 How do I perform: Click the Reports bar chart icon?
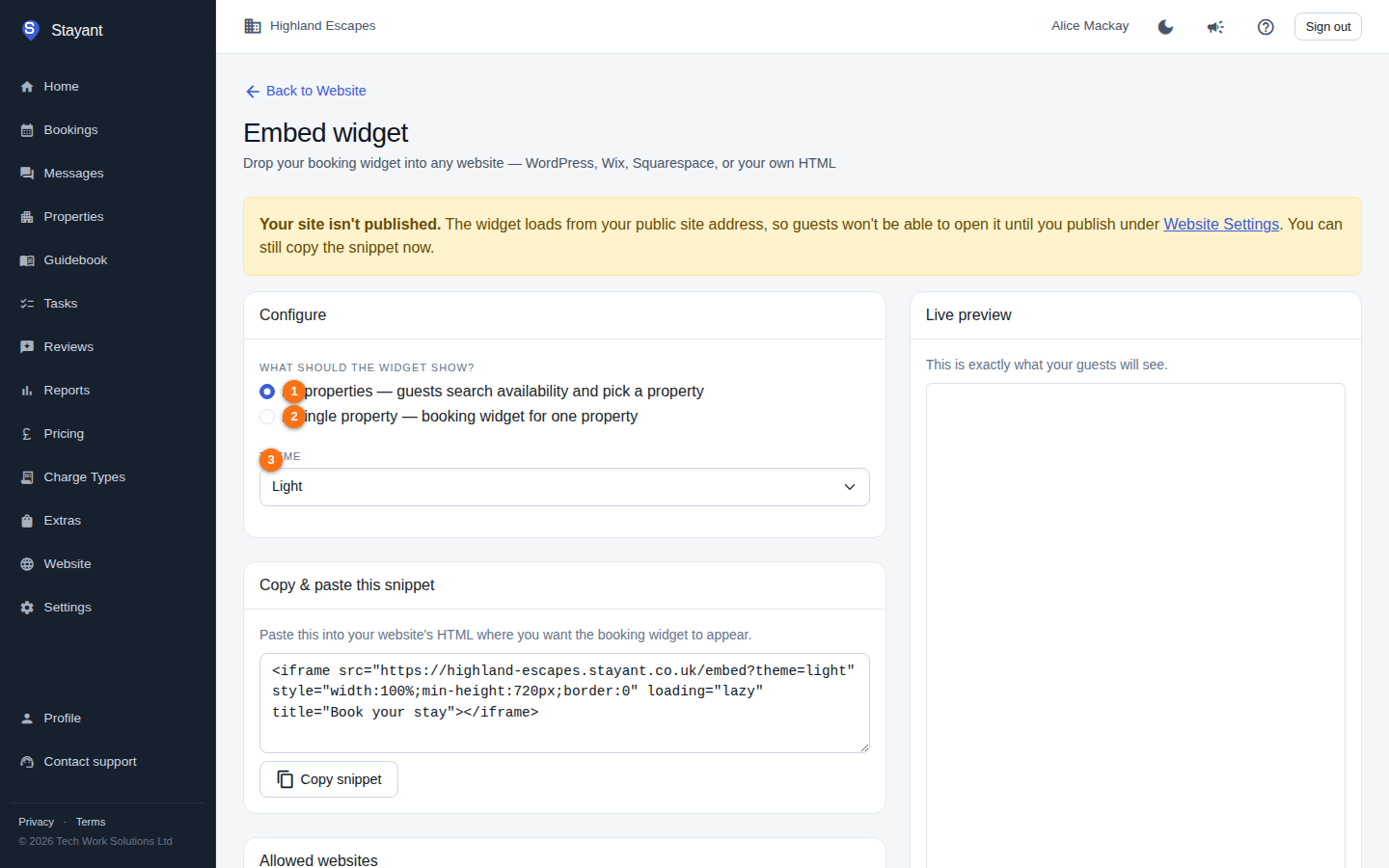pos(27,391)
